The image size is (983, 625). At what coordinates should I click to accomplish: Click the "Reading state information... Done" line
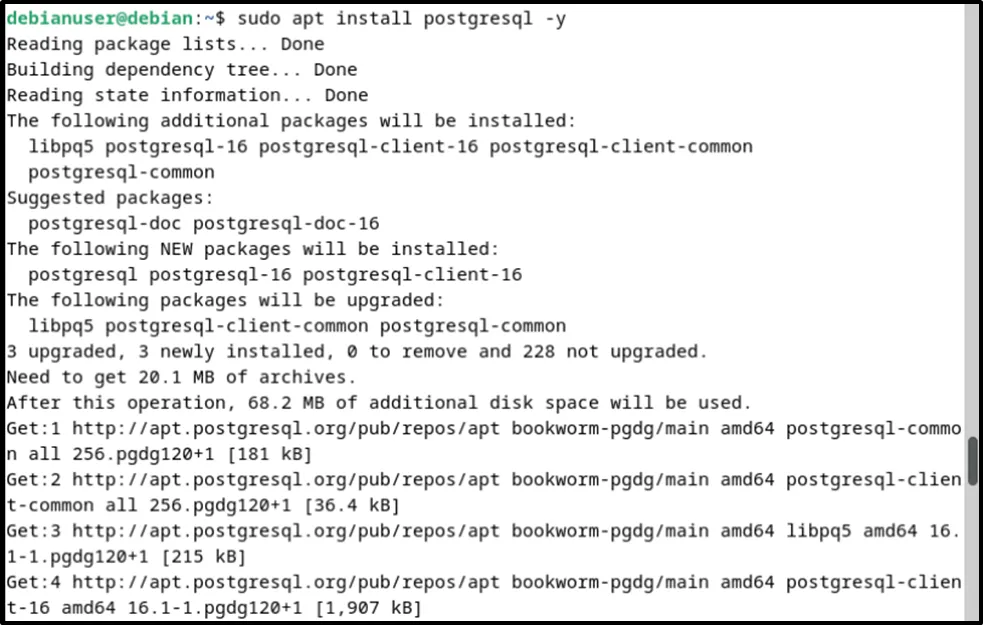(187, 95)
